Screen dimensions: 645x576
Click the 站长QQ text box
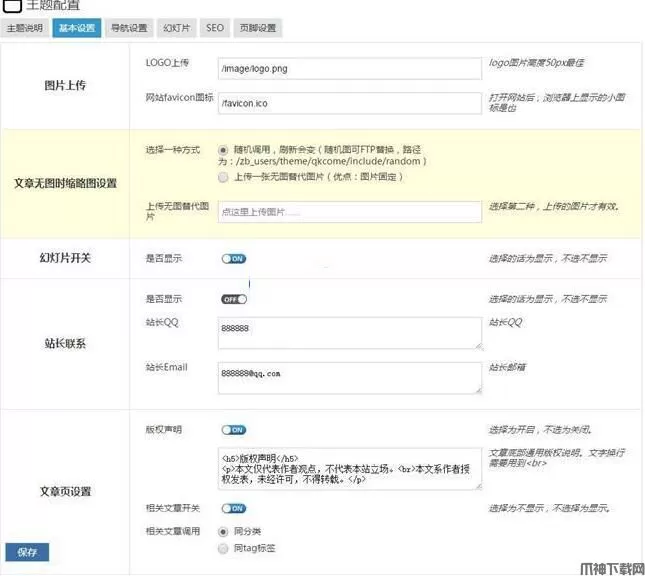(349, 334)
